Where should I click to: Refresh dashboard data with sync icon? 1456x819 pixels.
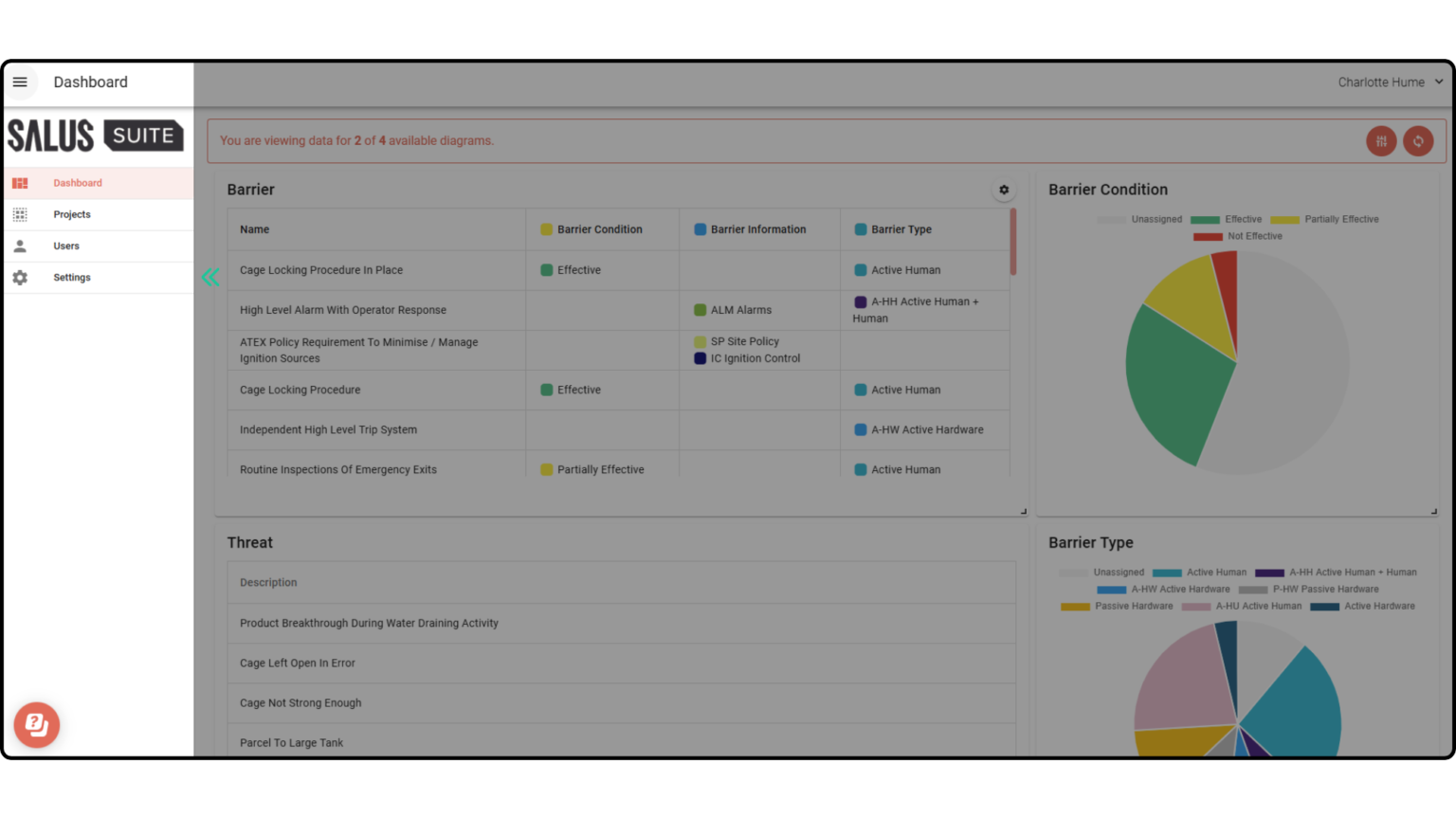point(1418,140)
